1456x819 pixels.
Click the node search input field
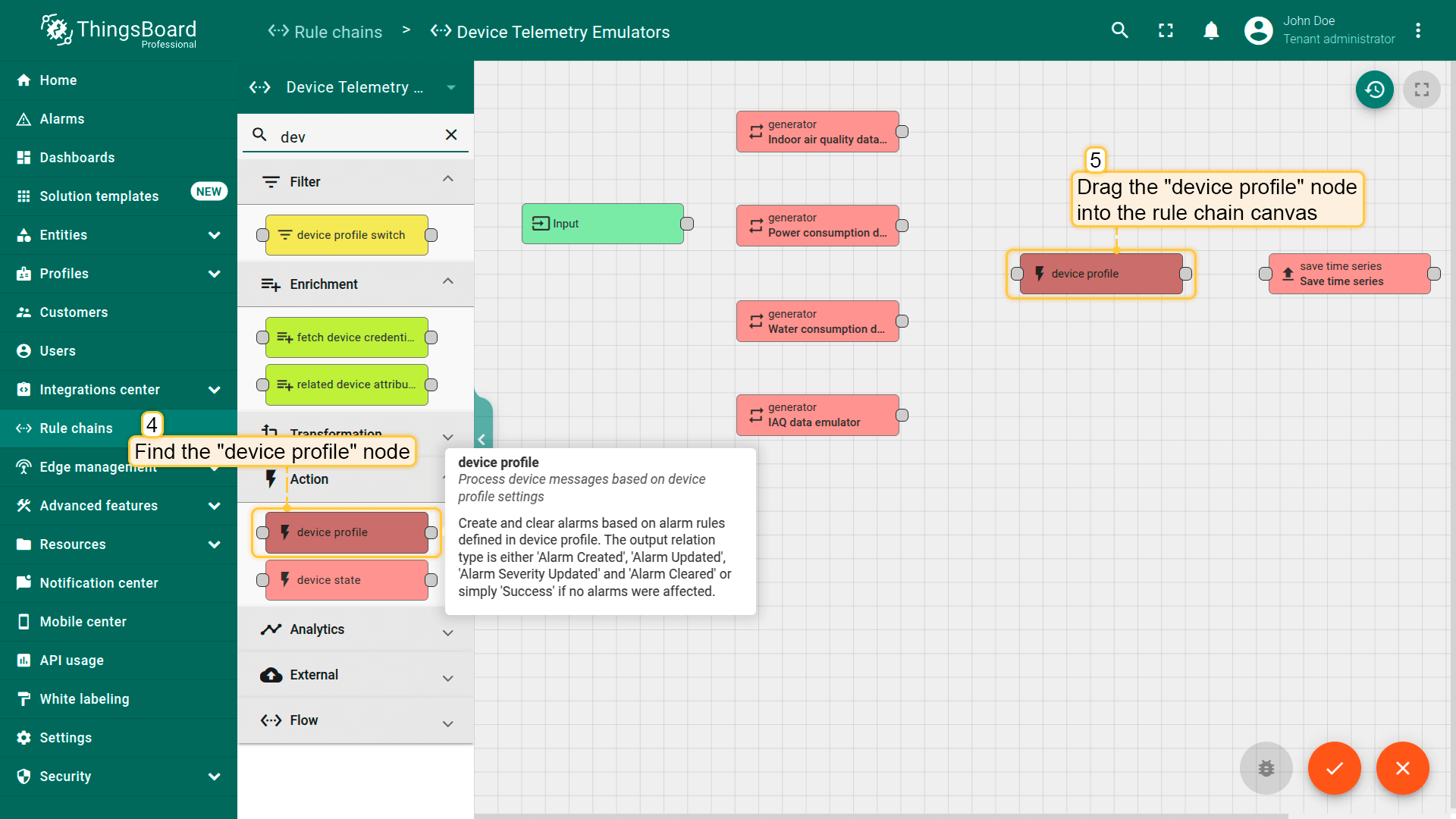pyautogui.click(x=356, y=136)
